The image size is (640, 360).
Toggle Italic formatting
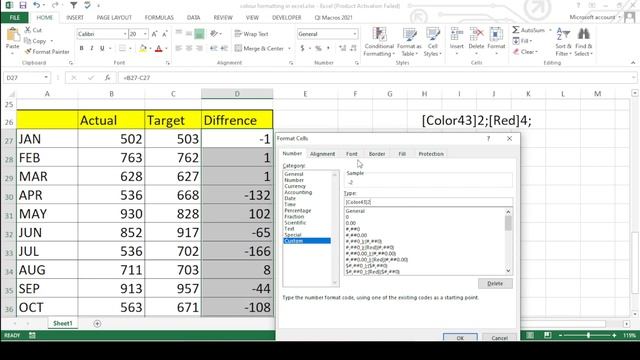[92, 48]
